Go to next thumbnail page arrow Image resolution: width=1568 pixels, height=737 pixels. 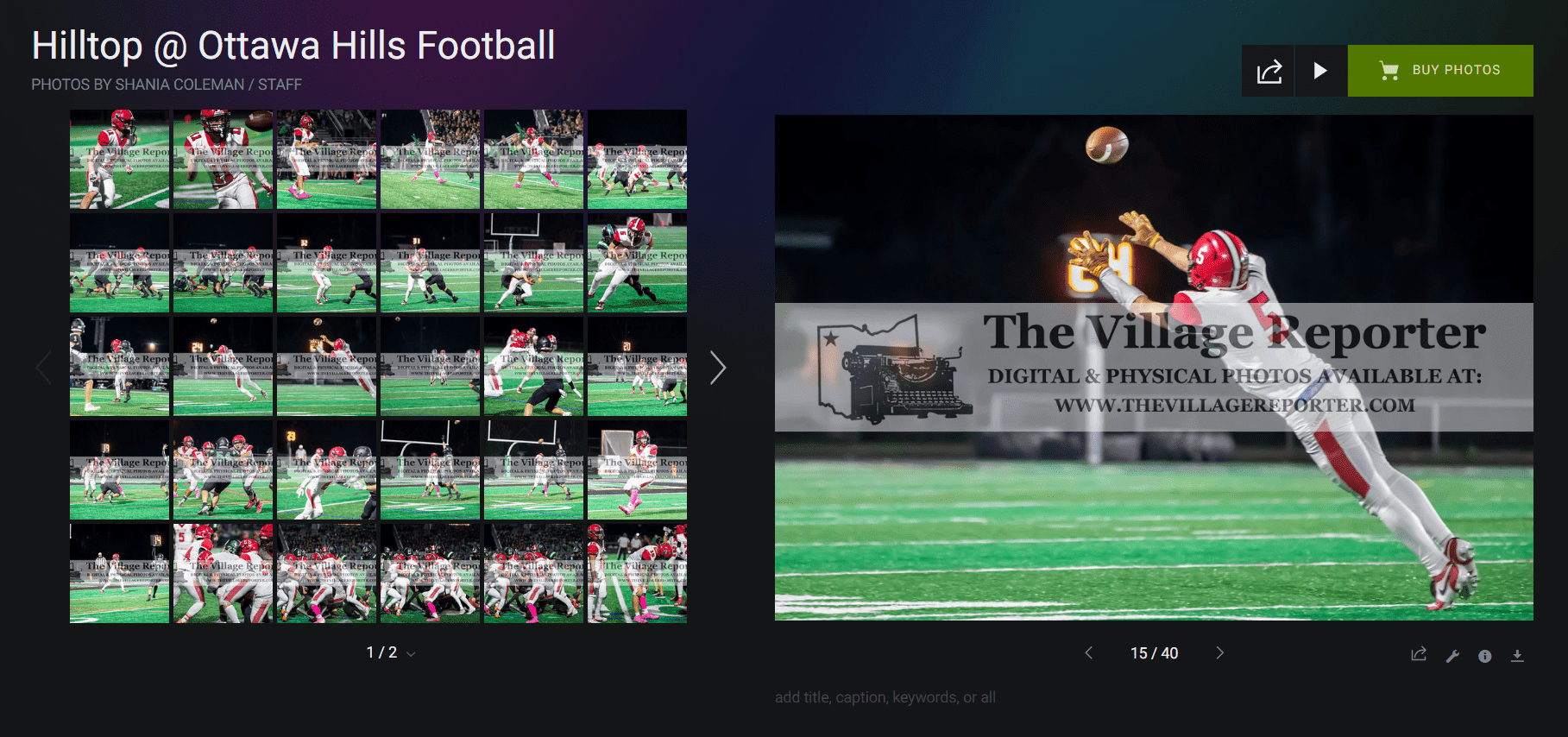(x=717, y=368)
